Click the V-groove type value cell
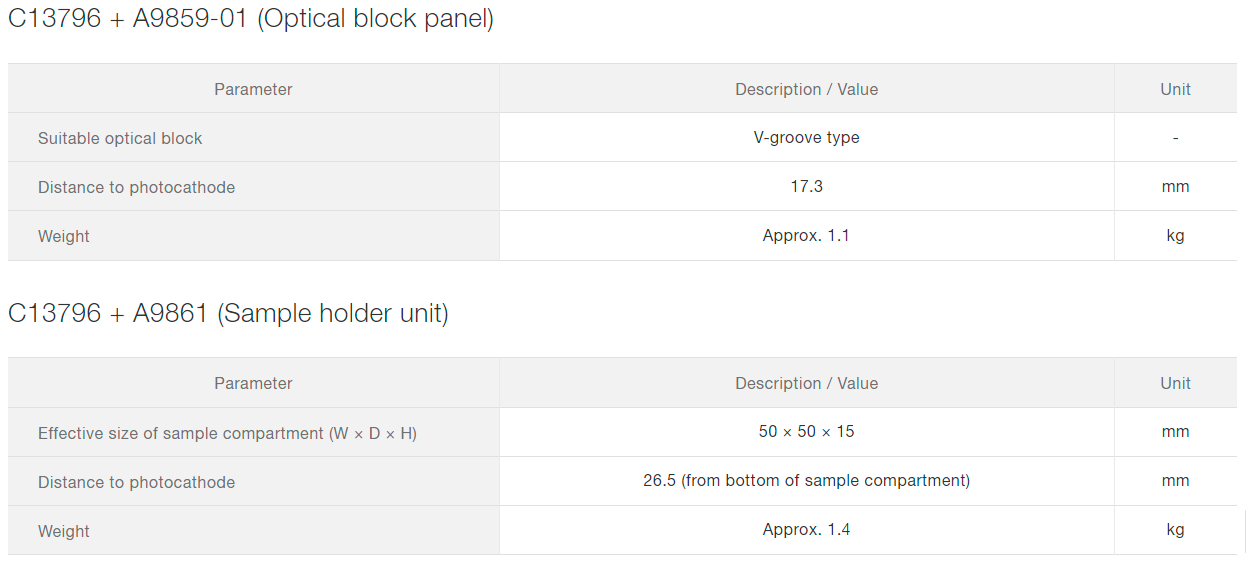Viewport: 1246px width, 564px height. 806,138
